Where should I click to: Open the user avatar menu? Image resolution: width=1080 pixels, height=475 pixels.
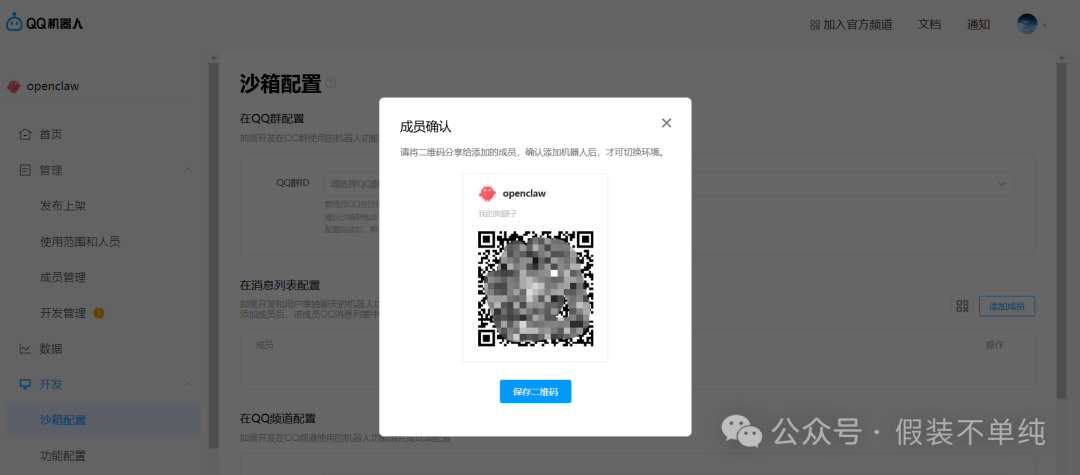(1027, 24)
